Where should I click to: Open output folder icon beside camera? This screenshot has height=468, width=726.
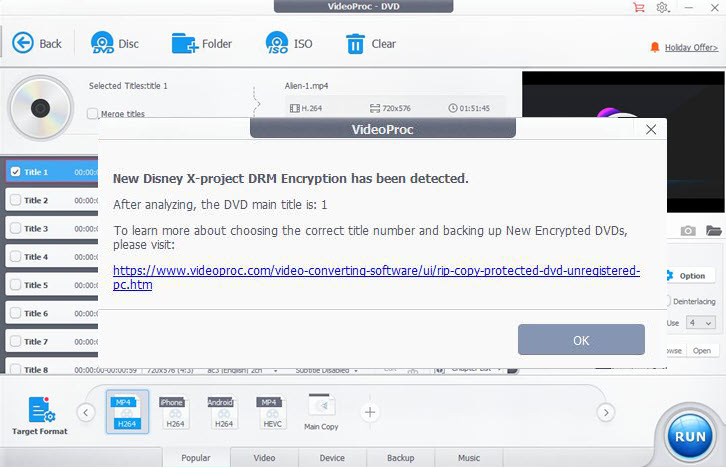pyautogui.click(x=713, y=230)
